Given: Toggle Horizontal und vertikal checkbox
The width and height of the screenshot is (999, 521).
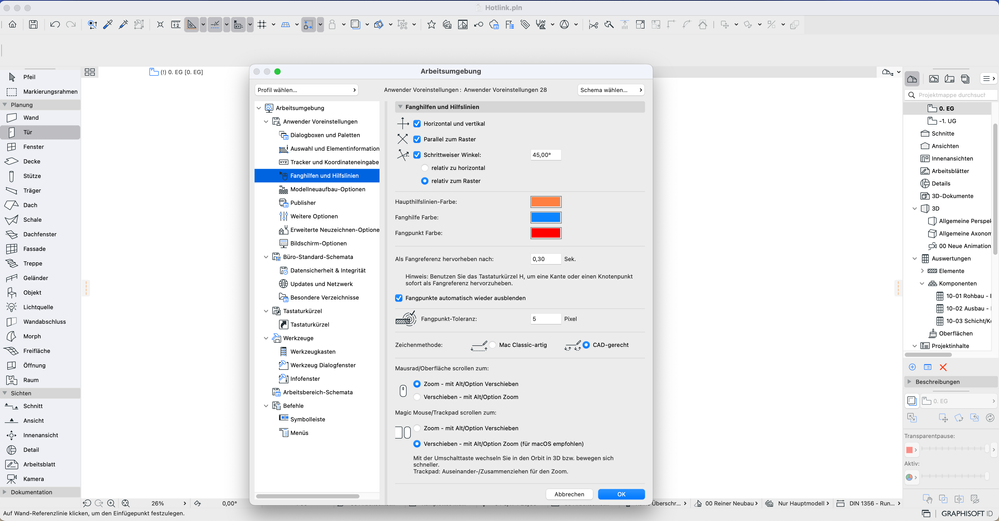Looking at the screenshot, I should [417, 124].
